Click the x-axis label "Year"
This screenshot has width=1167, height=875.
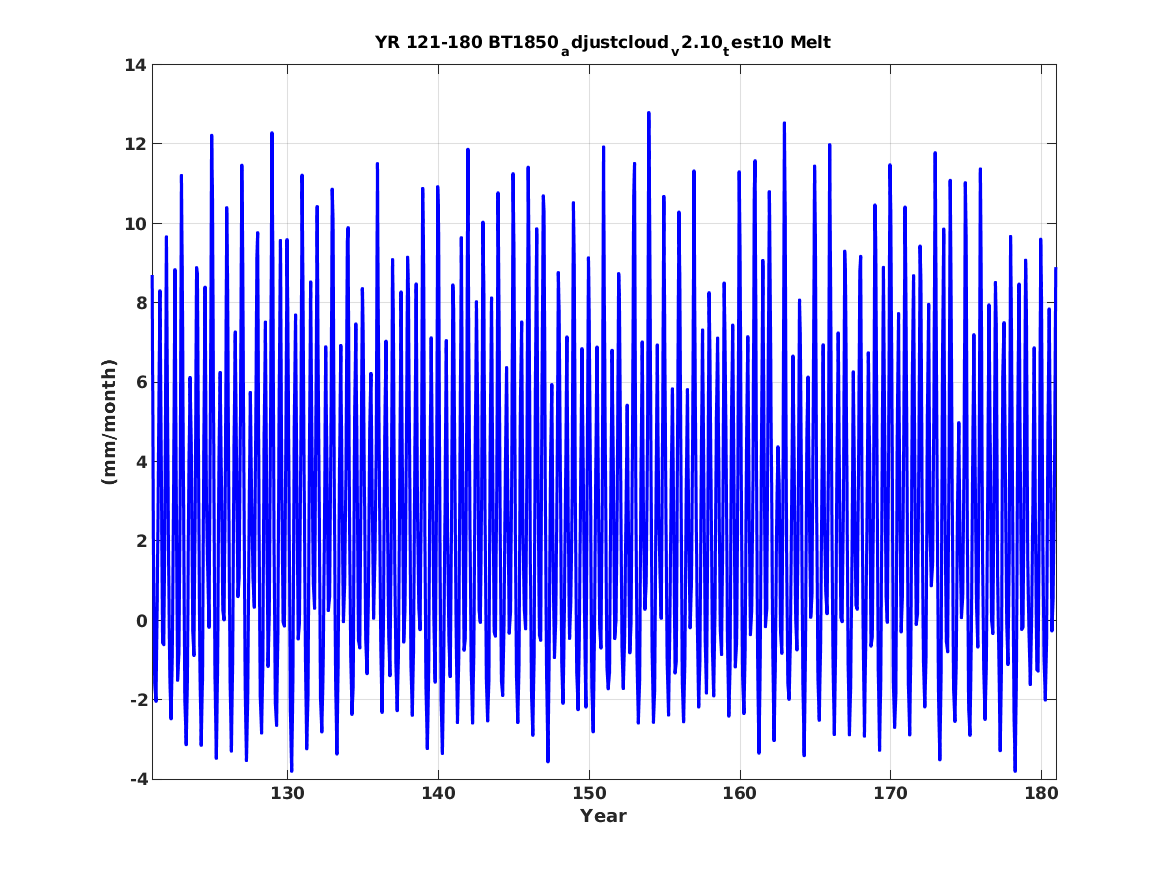[x=603, y=816]
